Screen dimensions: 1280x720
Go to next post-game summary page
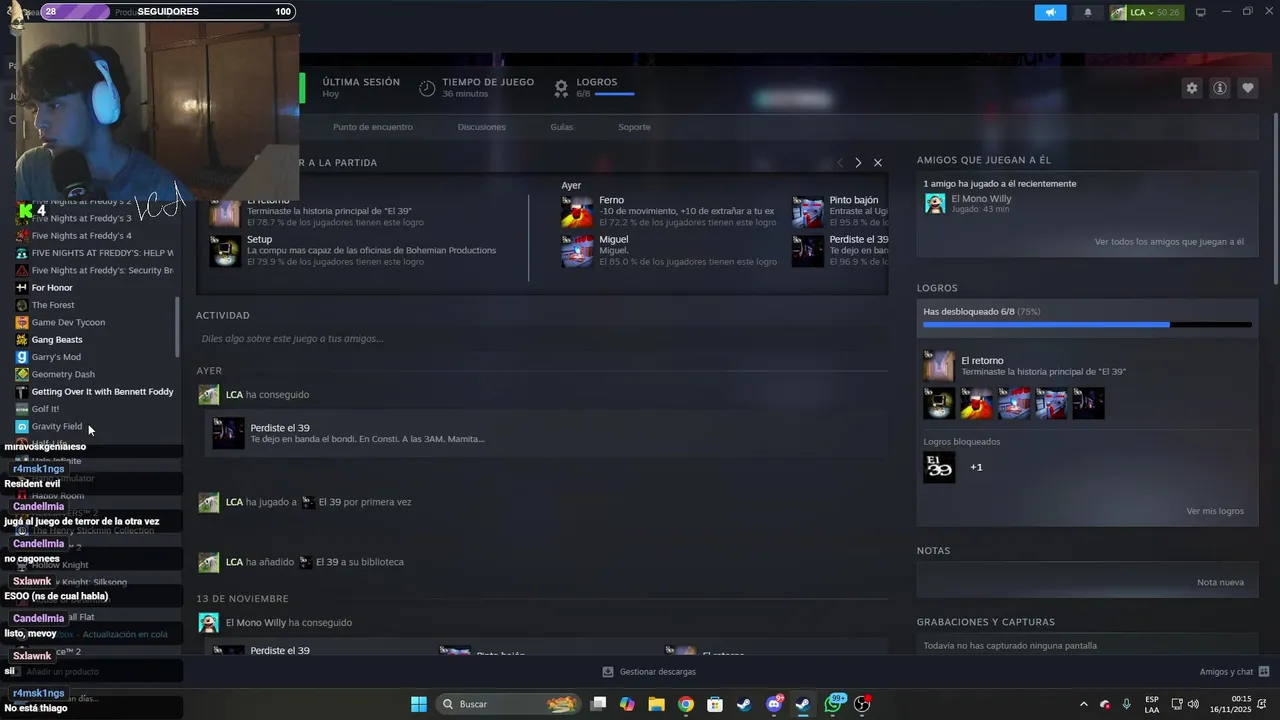tap(857, 162)
